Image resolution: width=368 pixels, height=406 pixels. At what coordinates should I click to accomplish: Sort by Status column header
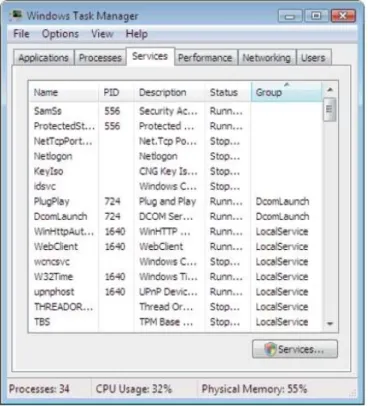(228, 92)
